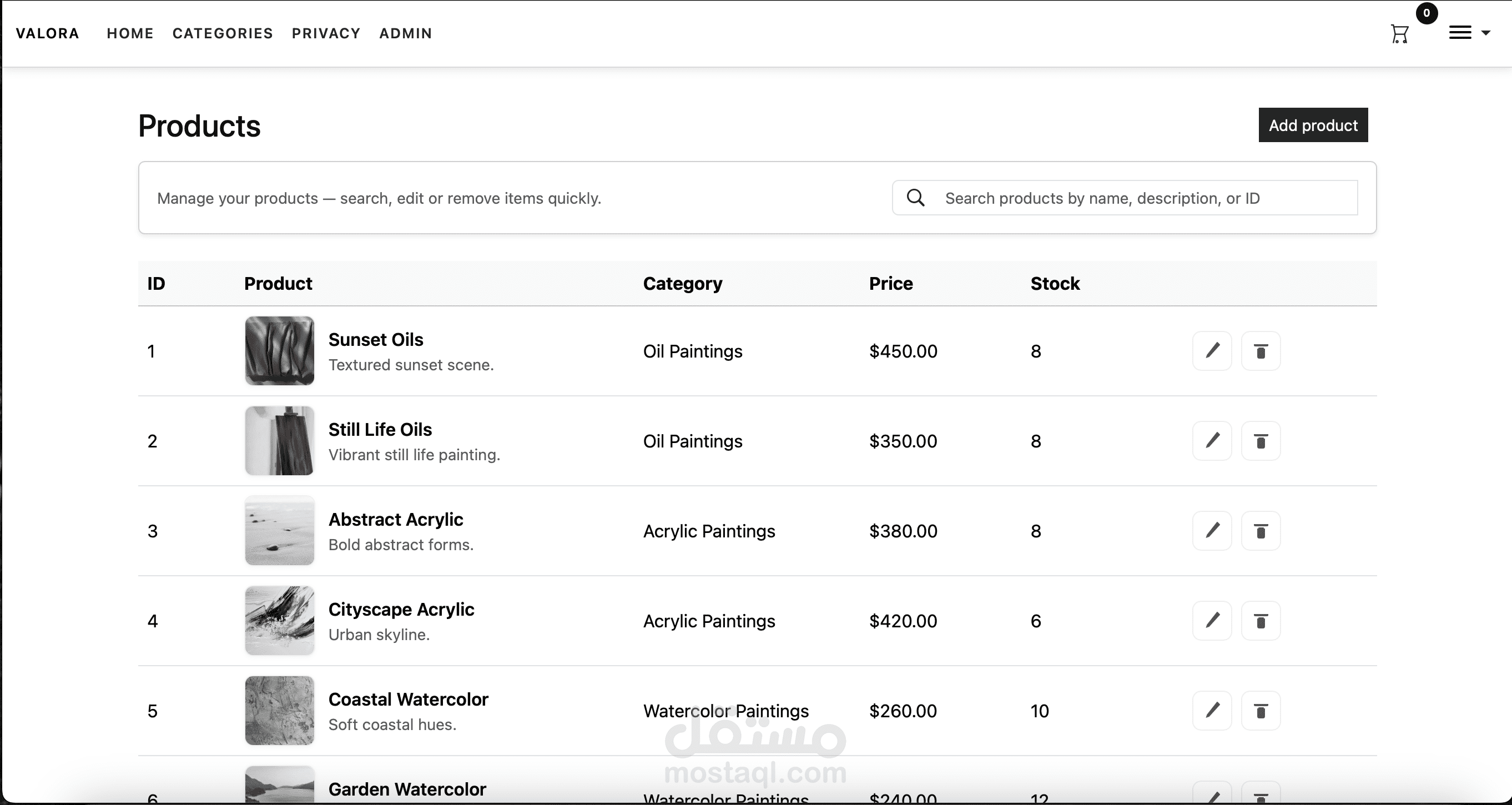Screen dimensions: 1512x805
Task: Go to the Admin nav item
Action: [x=406, y=33]
